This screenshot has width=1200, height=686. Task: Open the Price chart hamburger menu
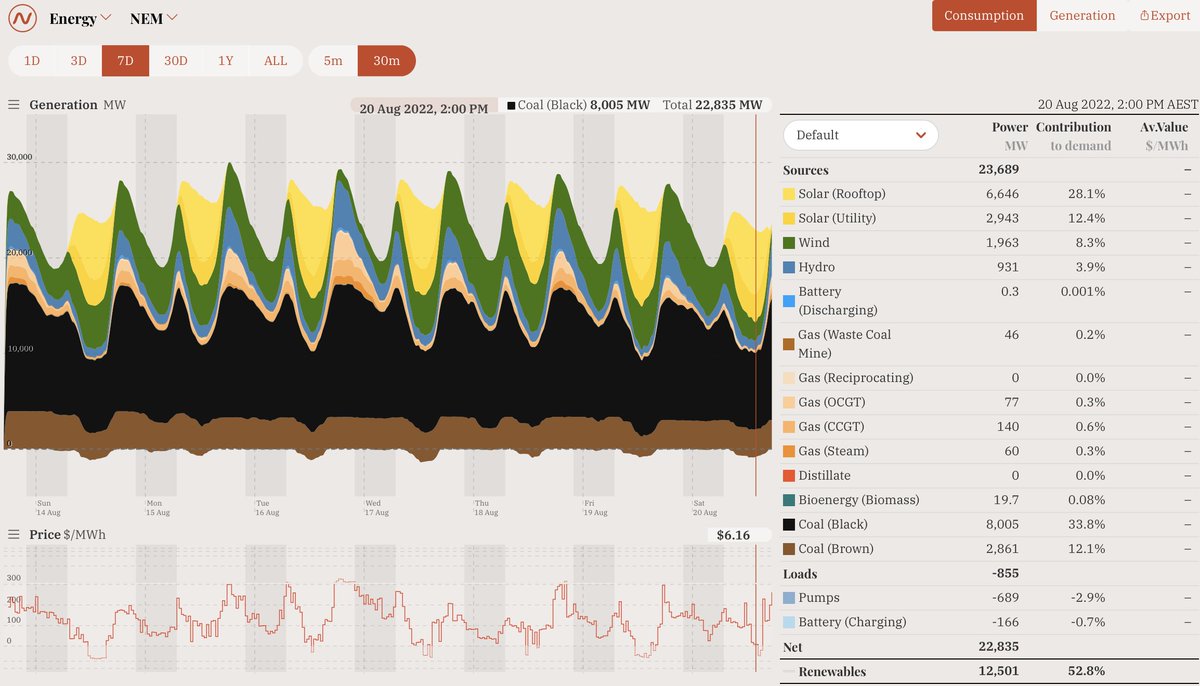click(x=14, y=535)
